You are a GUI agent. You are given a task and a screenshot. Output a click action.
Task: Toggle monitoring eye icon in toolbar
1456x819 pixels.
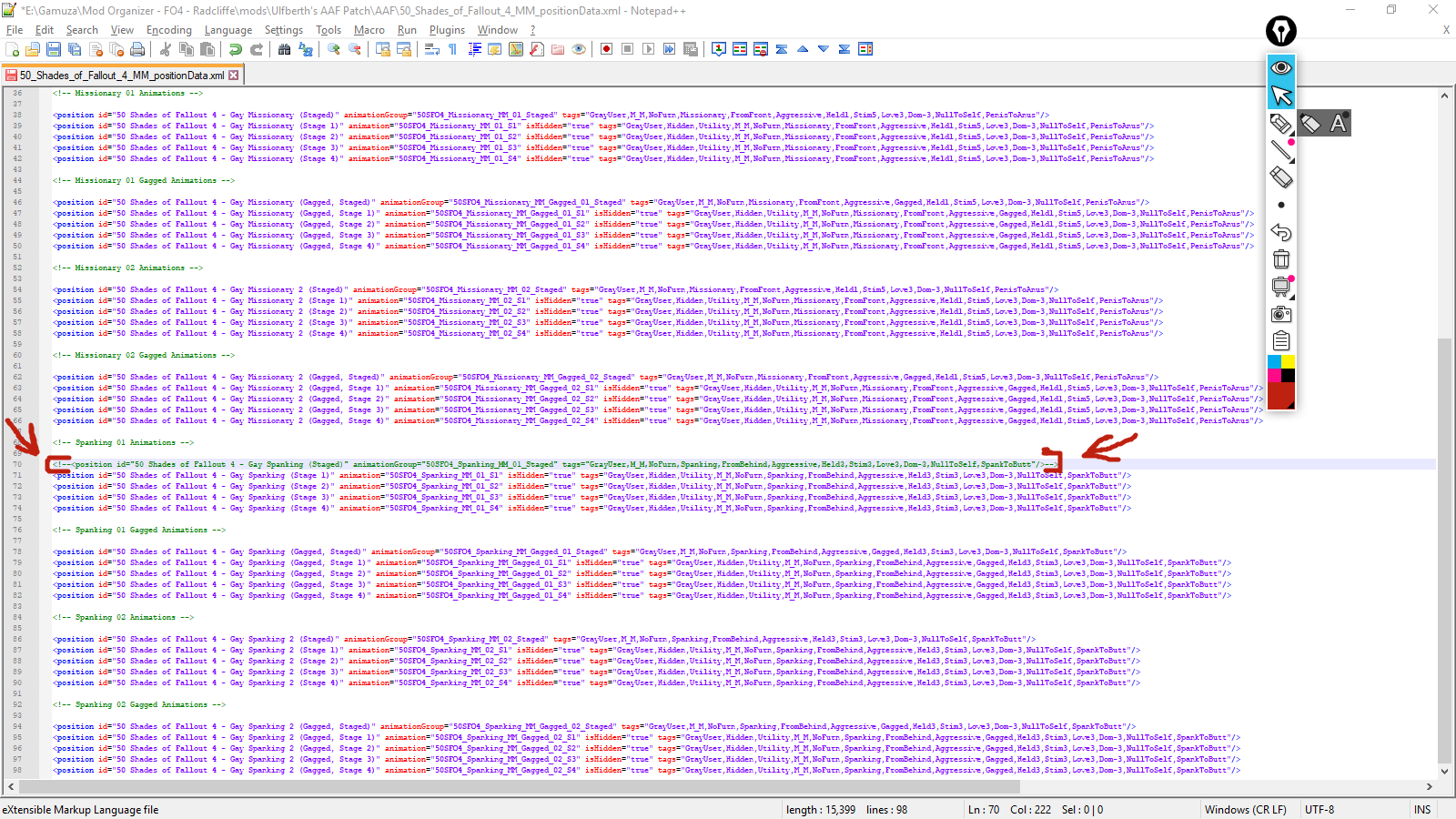tap(579, 49)
